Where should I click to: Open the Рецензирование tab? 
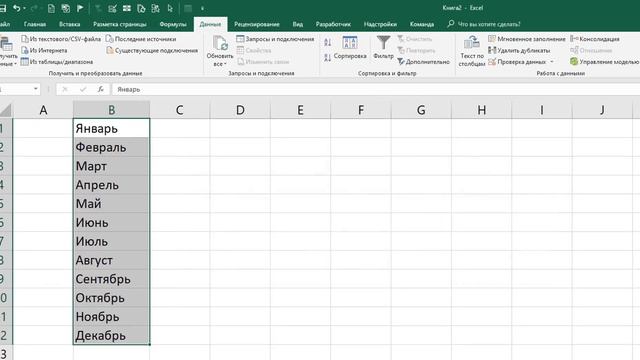pos(257,24)
